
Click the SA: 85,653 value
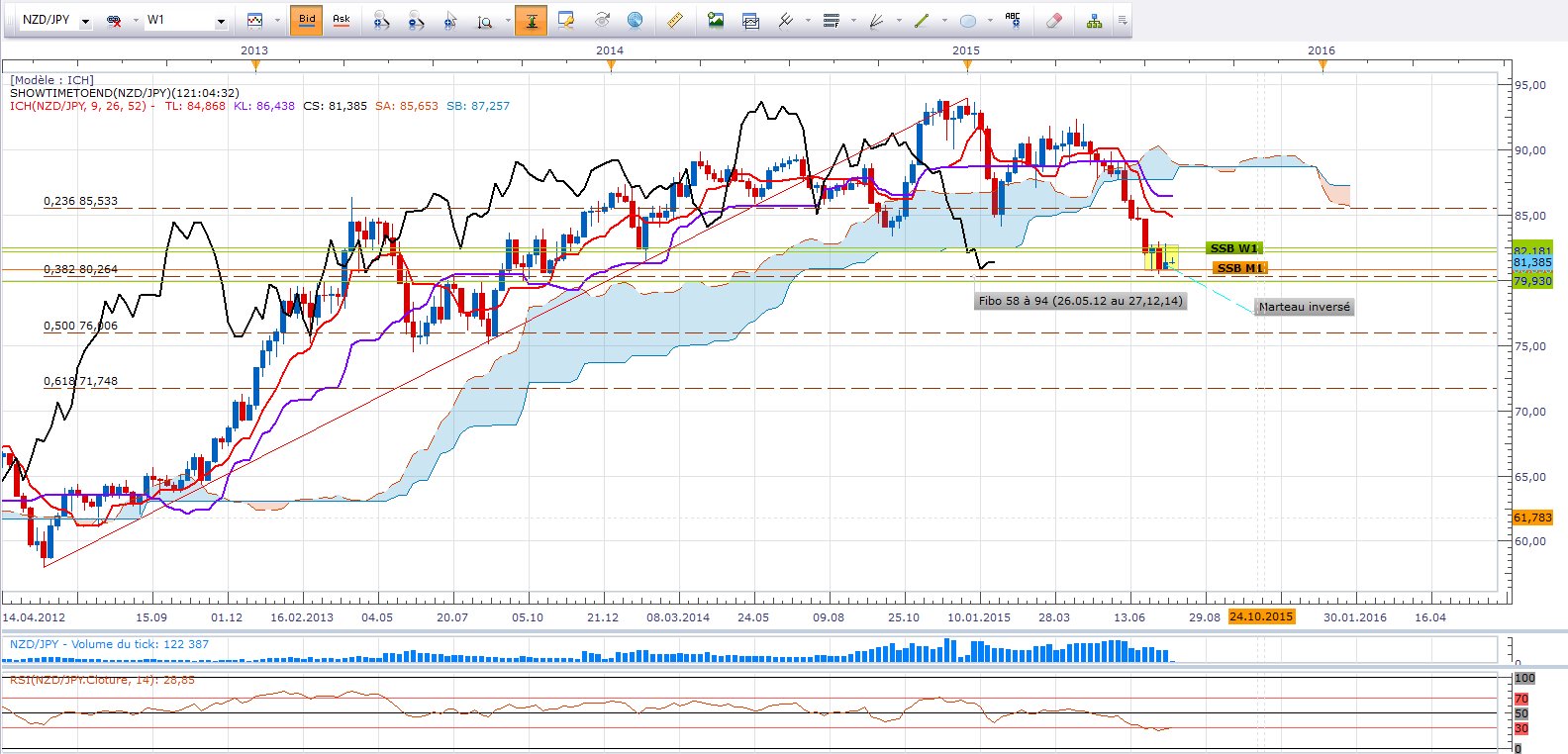click(406, 106)
